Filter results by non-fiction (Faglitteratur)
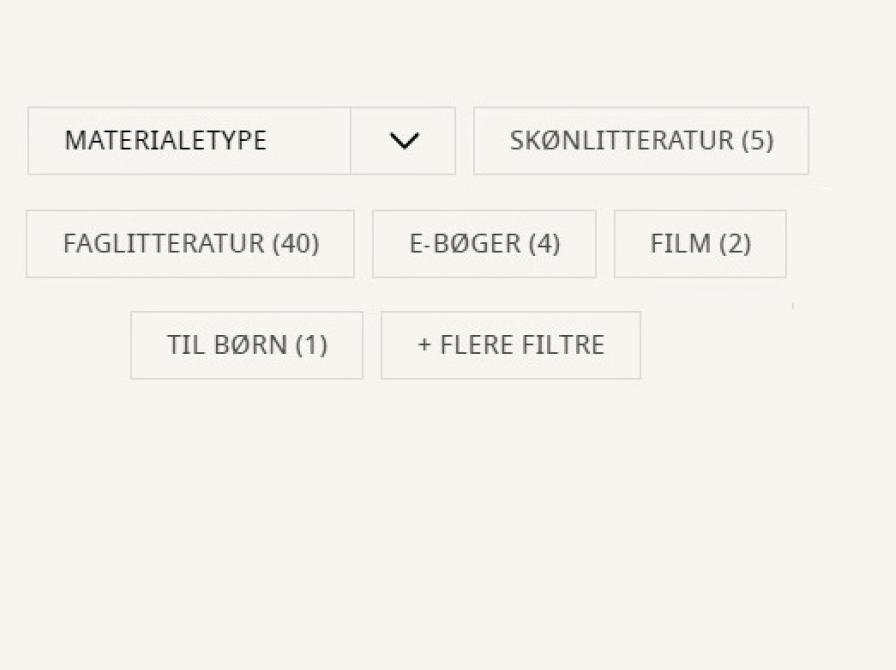This screenshot has width=896, height=670. coord(190,244)
